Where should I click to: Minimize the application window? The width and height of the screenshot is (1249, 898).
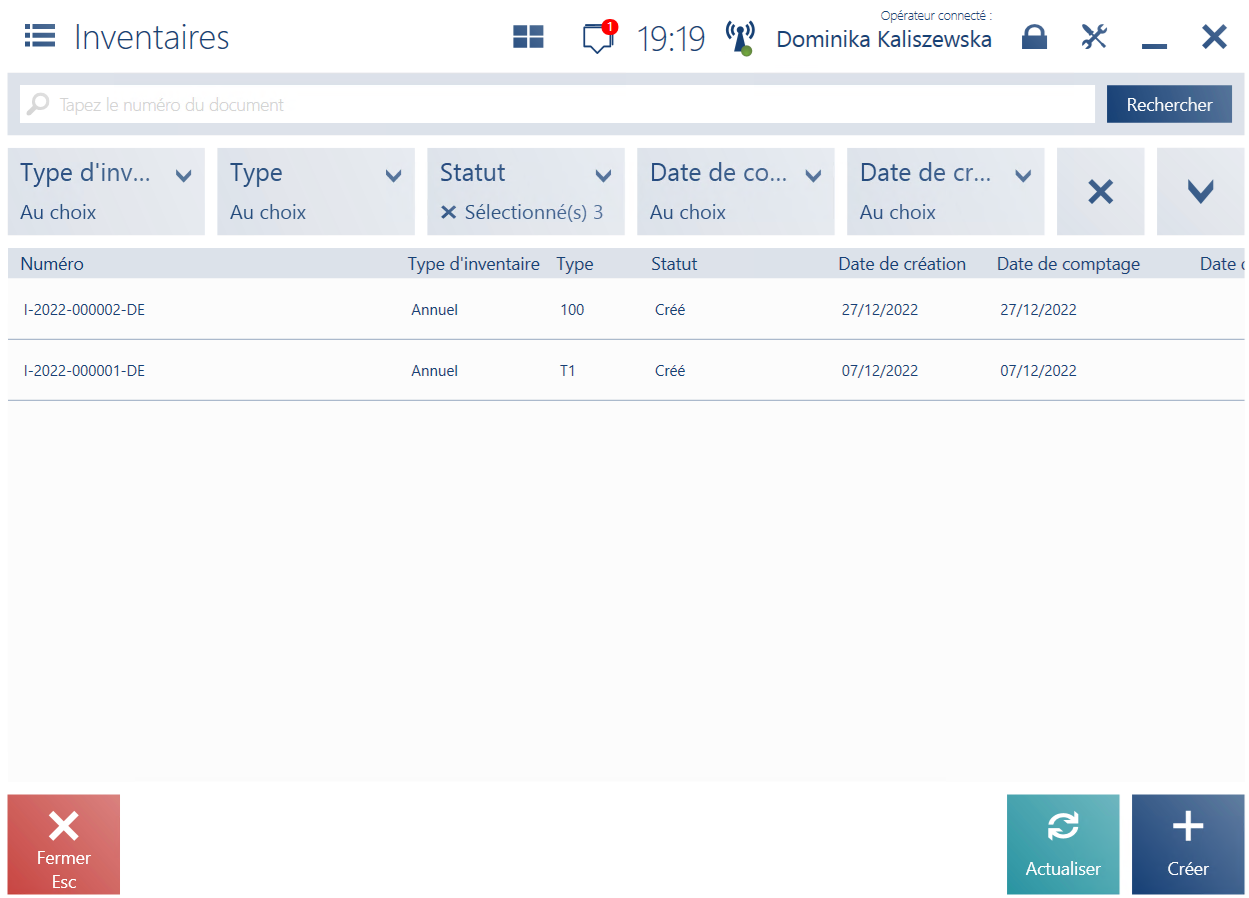tap(1155, 46)
